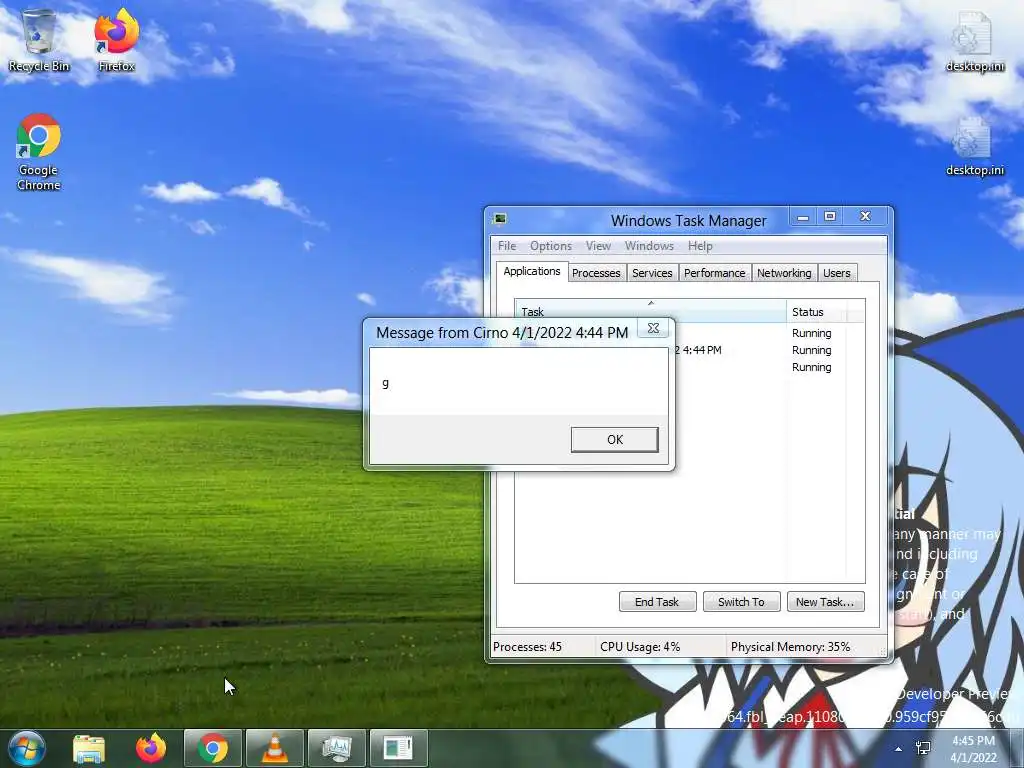The width and height of the screenshot is (1024, 768).
Task: Open the taskbar clock and date
Action: coord(973,749)
